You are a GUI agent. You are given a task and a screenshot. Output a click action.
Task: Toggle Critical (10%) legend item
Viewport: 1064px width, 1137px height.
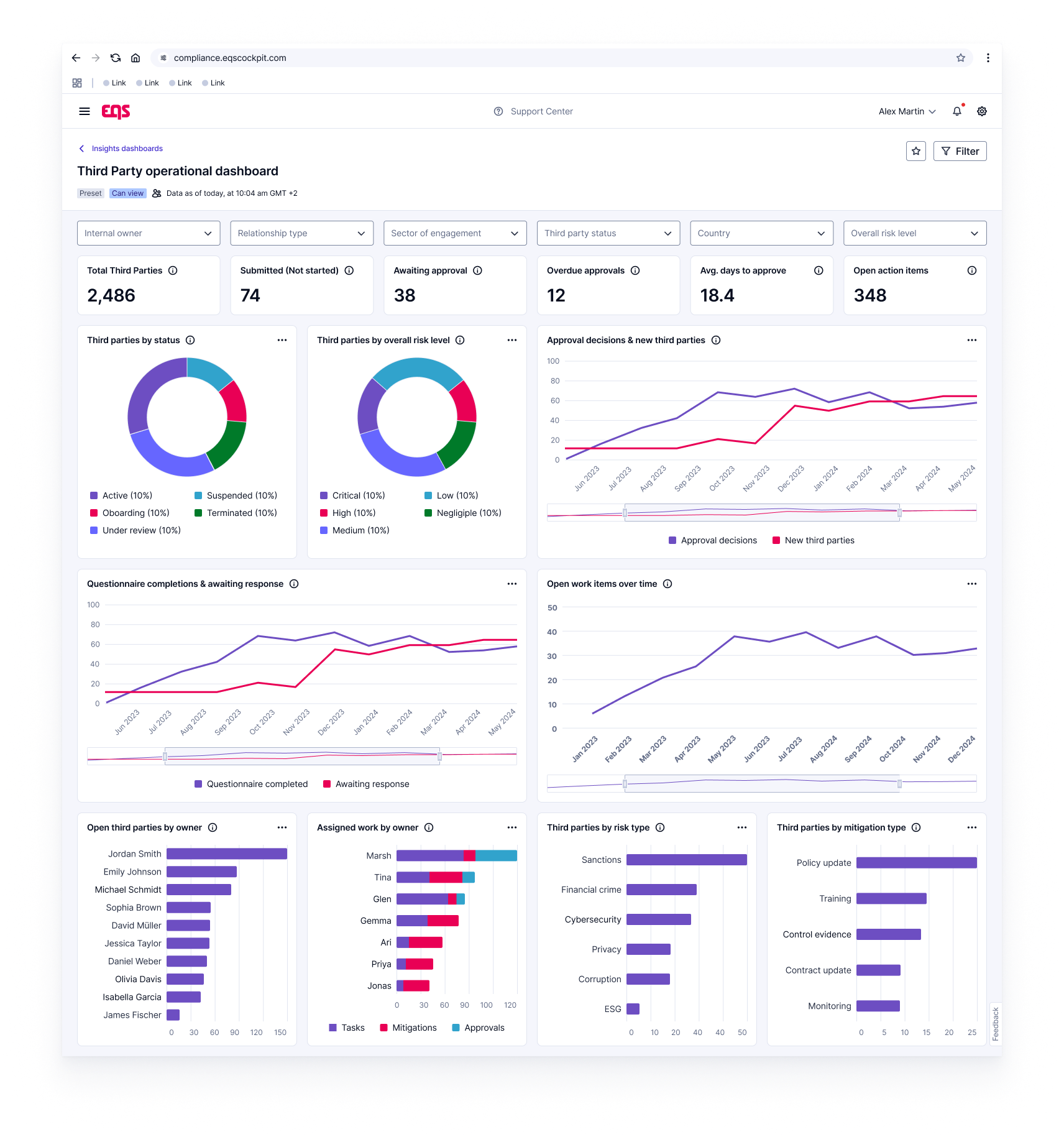(x=352, y=495)
